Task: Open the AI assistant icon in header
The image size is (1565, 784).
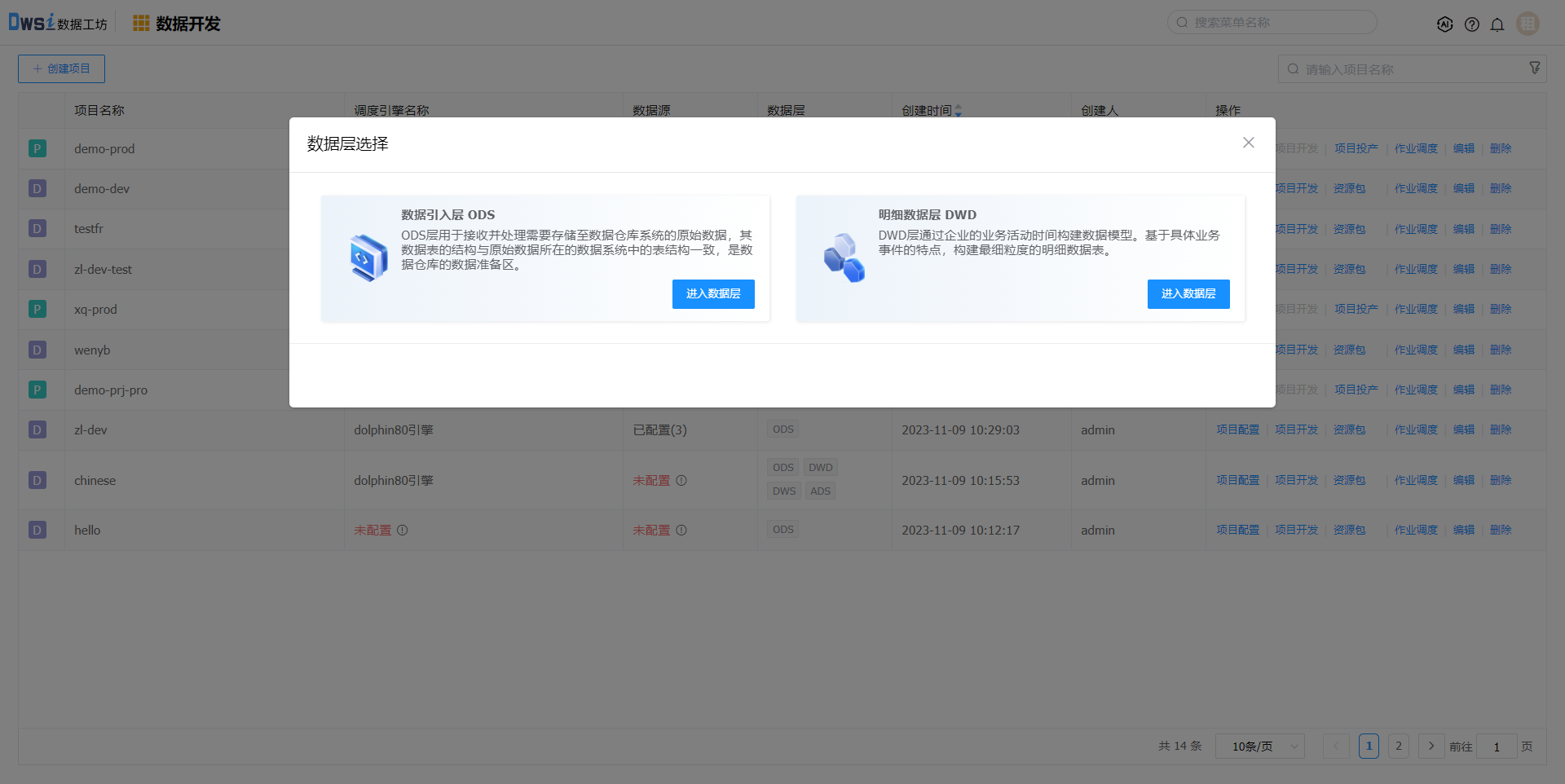Action: (x=1444, y=24)
